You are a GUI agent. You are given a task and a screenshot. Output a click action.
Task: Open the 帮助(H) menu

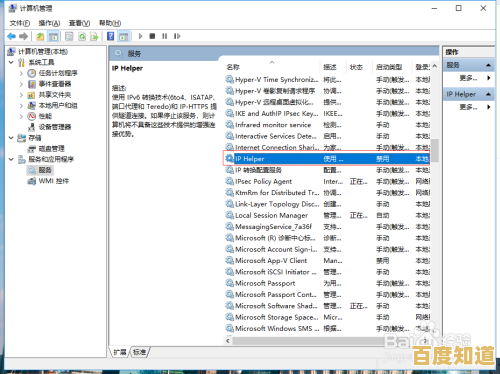(110, 23)
